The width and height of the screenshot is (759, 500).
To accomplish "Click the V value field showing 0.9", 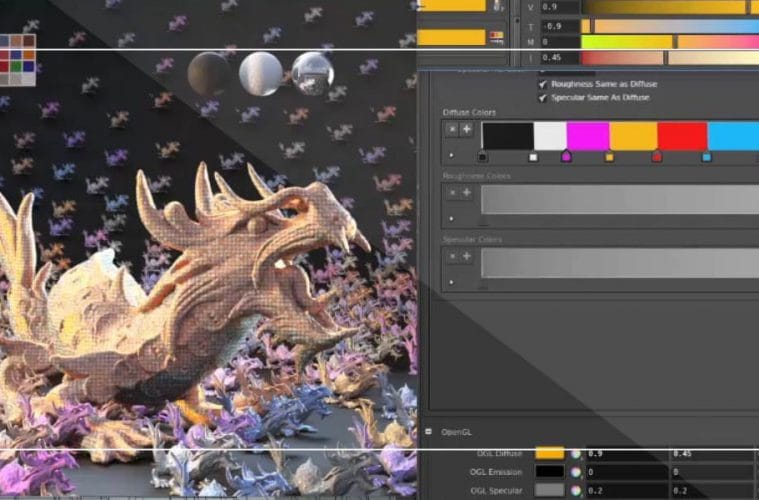I will (x=559, y=7).
